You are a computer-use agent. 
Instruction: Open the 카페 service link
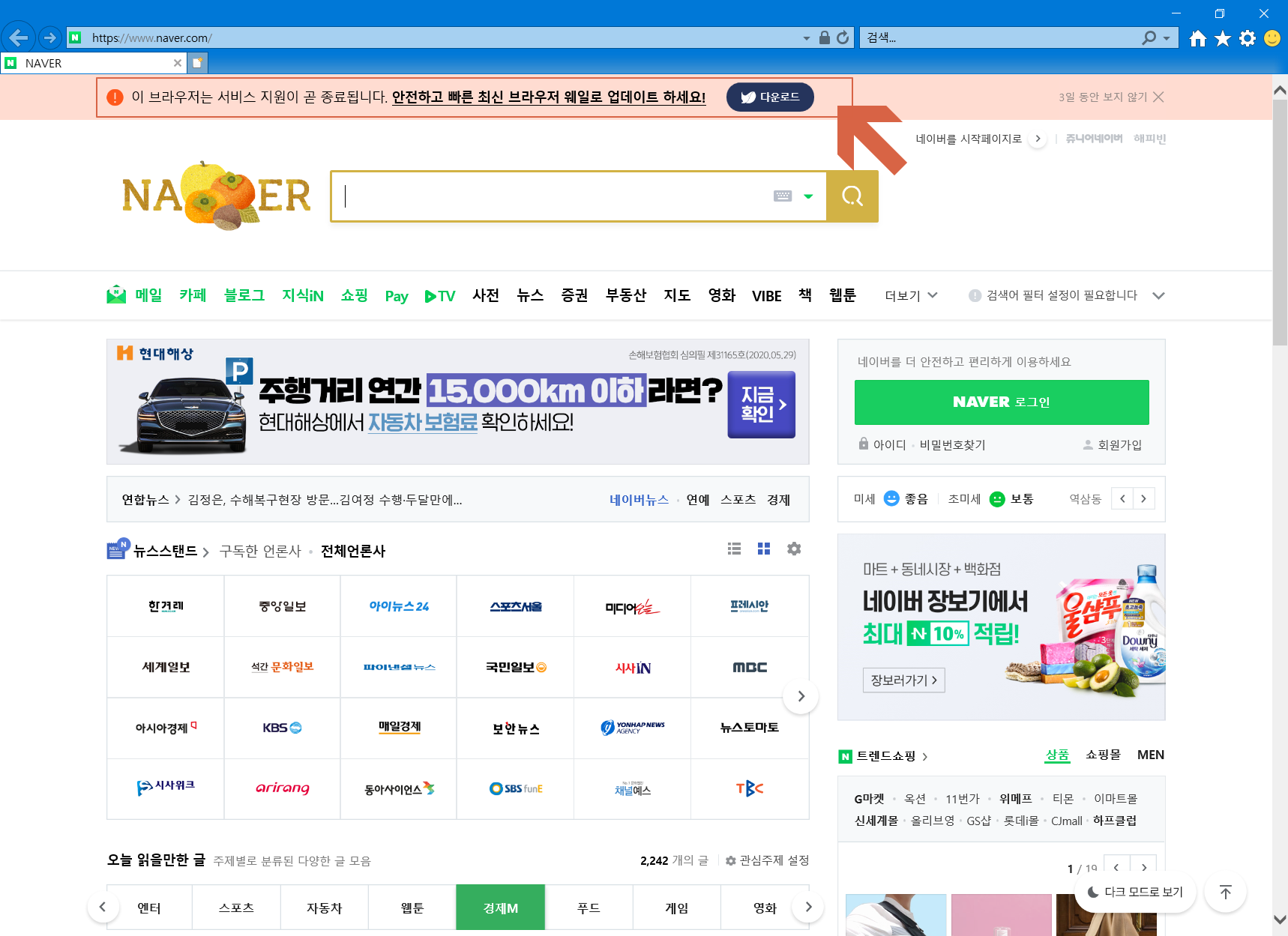(193, 295)
